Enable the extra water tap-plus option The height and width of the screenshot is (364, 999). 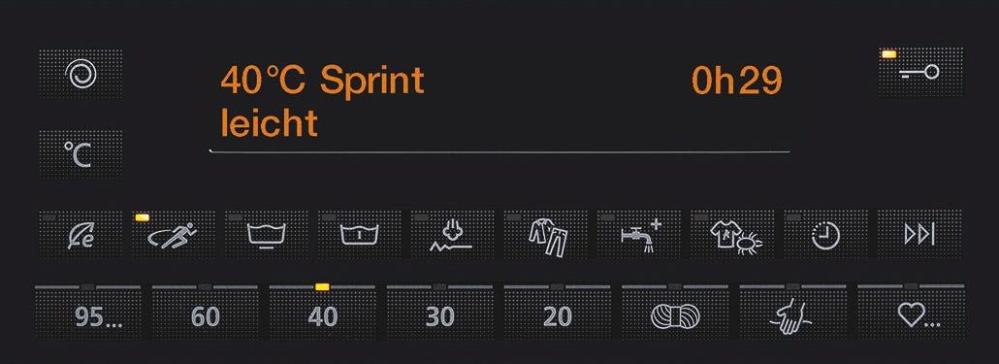638,234
